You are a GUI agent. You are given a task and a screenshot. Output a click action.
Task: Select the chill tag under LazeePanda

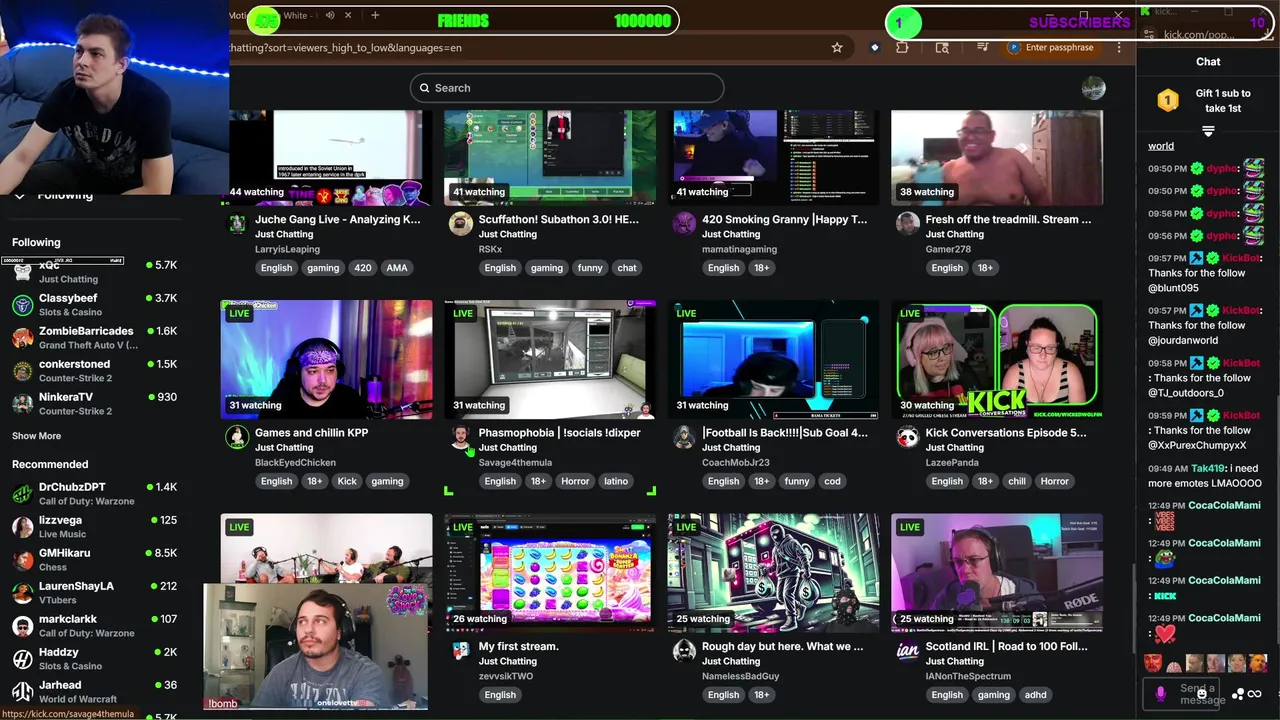1017,482
